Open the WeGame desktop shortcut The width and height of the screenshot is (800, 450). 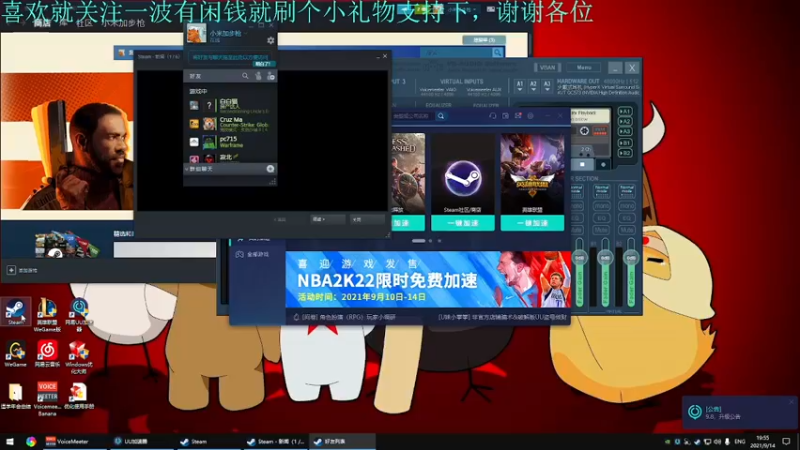(x=15, y=354)
